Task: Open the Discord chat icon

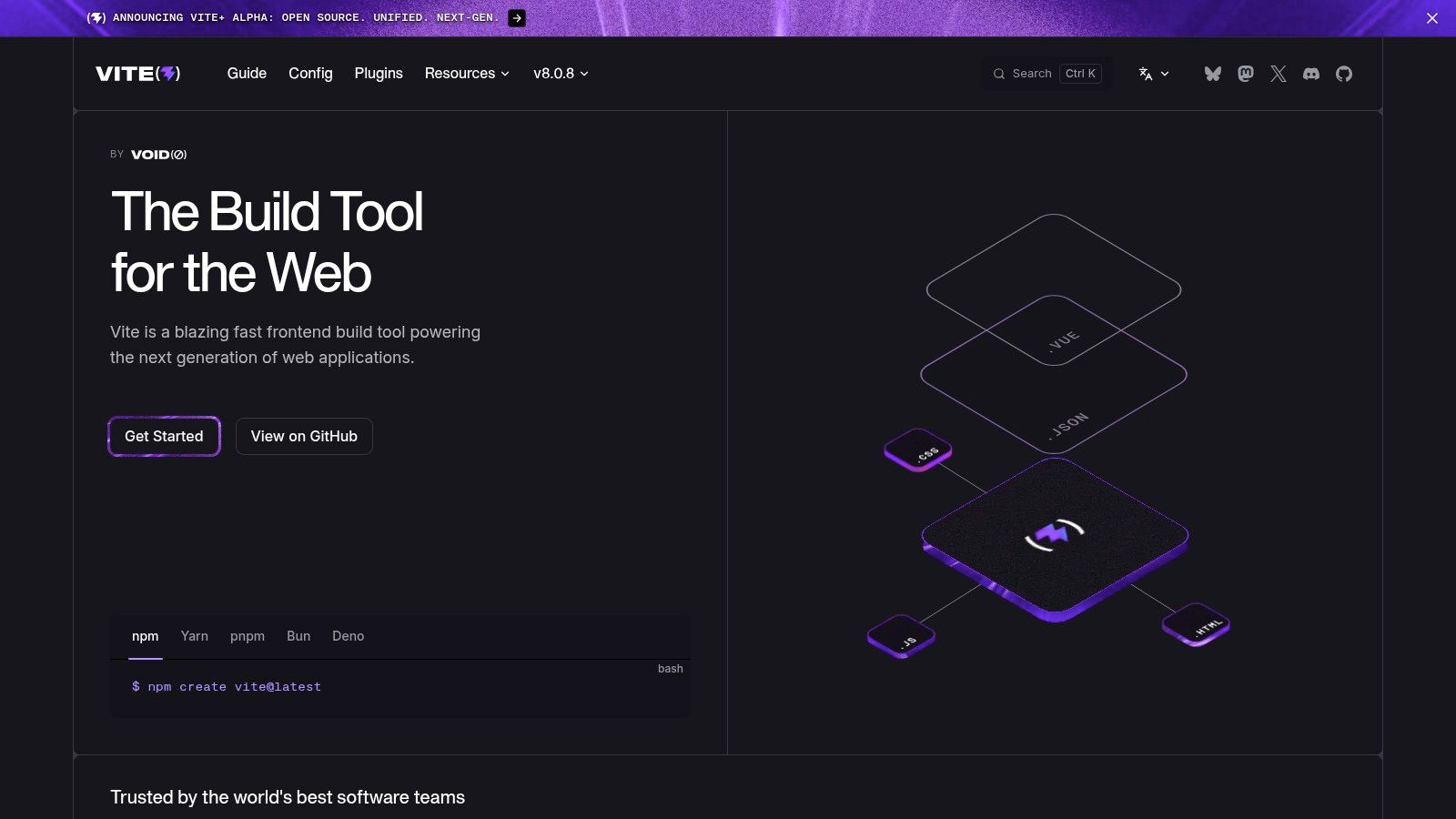Action: pyautogui.click(x=1311, y=74)
